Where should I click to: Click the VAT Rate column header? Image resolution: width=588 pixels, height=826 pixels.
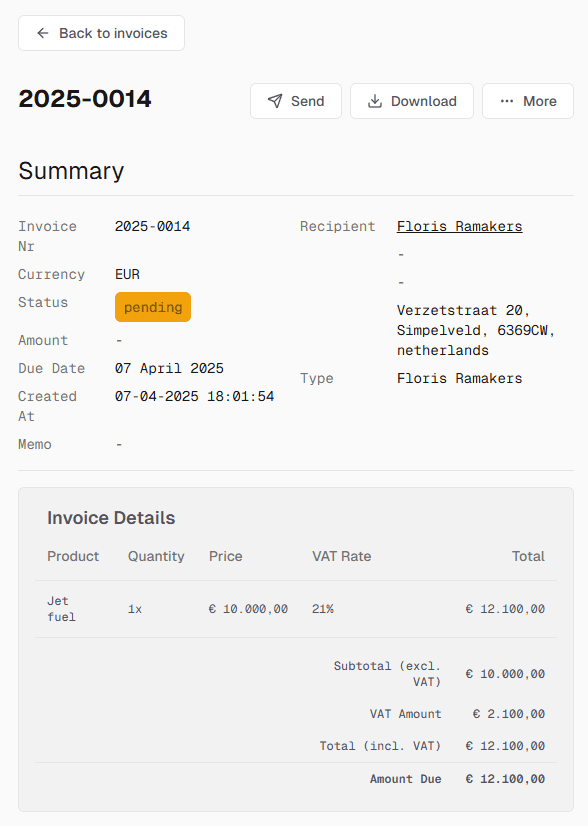click(341, 556)
